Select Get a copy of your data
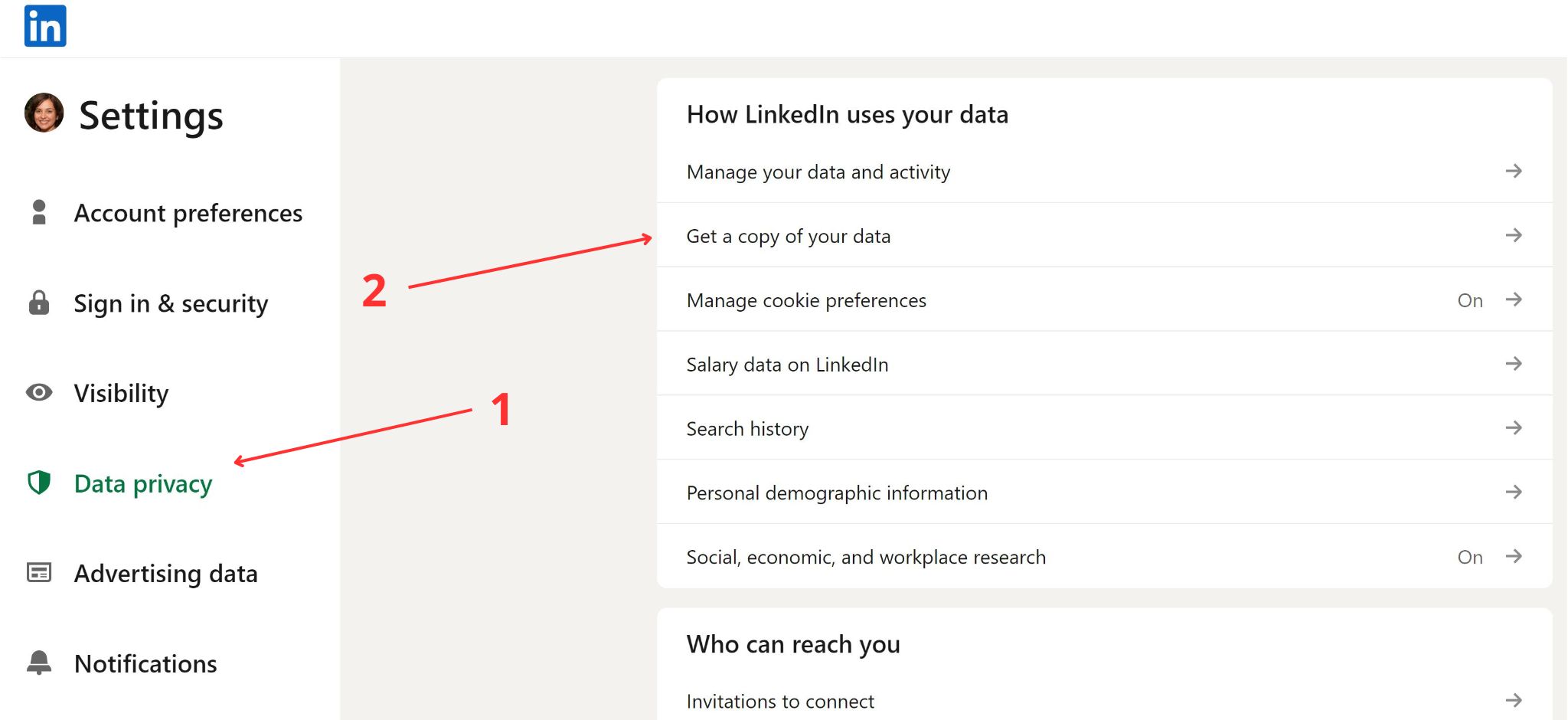Viewport: 1568px width, 720px height. pyautogui.click(x=789, y=236)
